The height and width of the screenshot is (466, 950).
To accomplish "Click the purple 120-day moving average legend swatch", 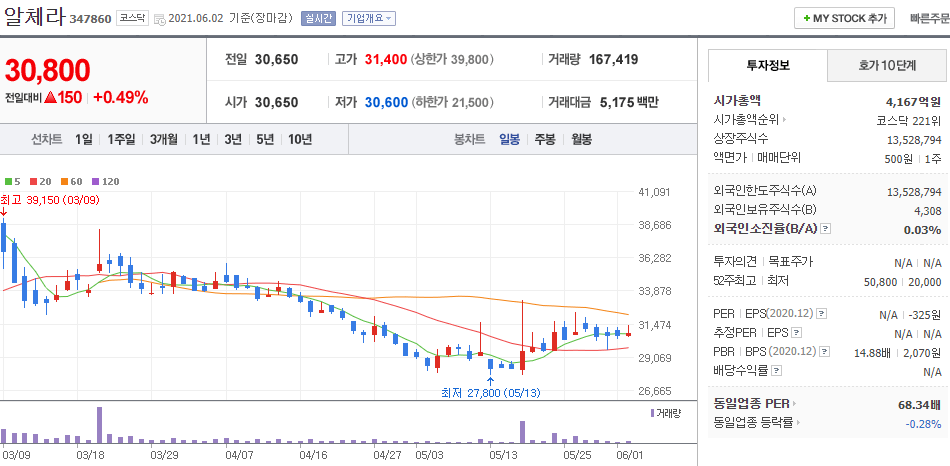I will (x=95, y=181).
